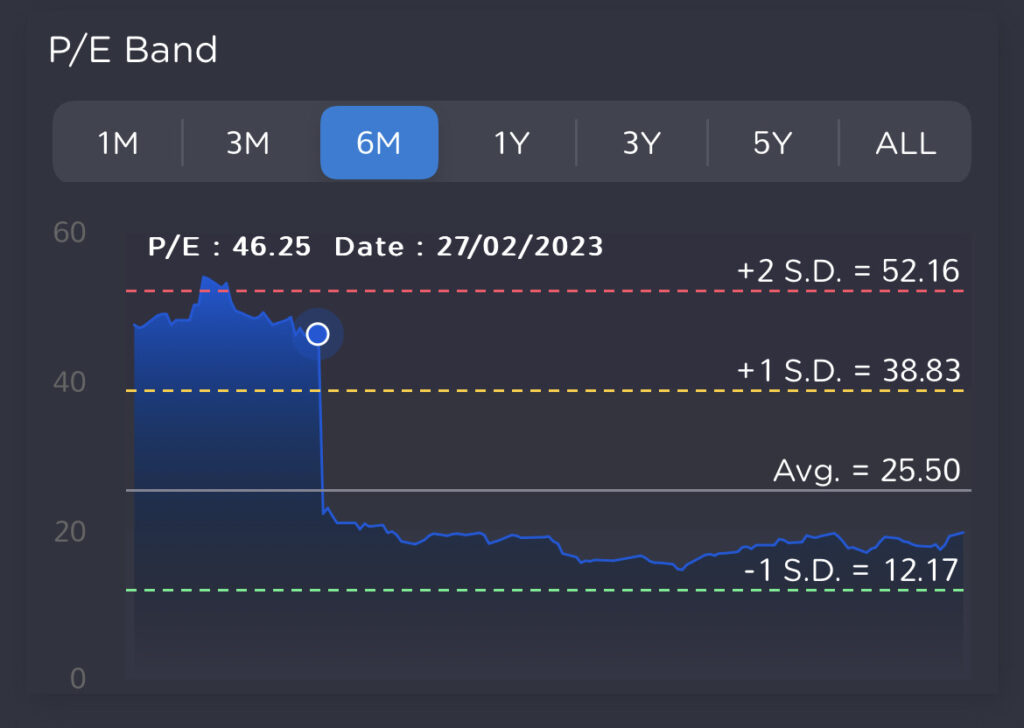Click the +2 S.D. = 52.16 label

click(848, 270)
